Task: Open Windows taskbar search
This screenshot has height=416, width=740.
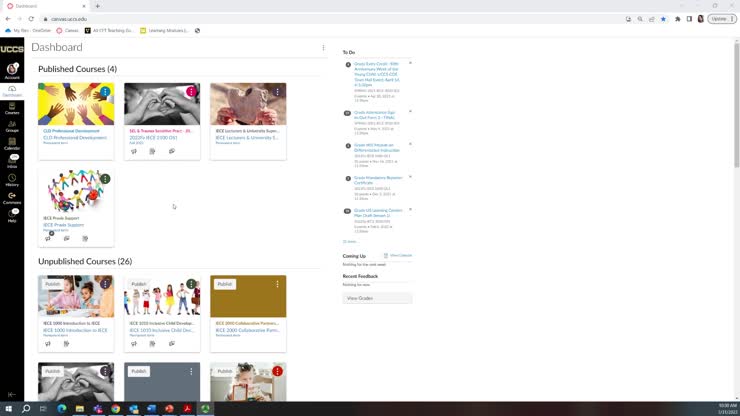Action: pos(26,409)
